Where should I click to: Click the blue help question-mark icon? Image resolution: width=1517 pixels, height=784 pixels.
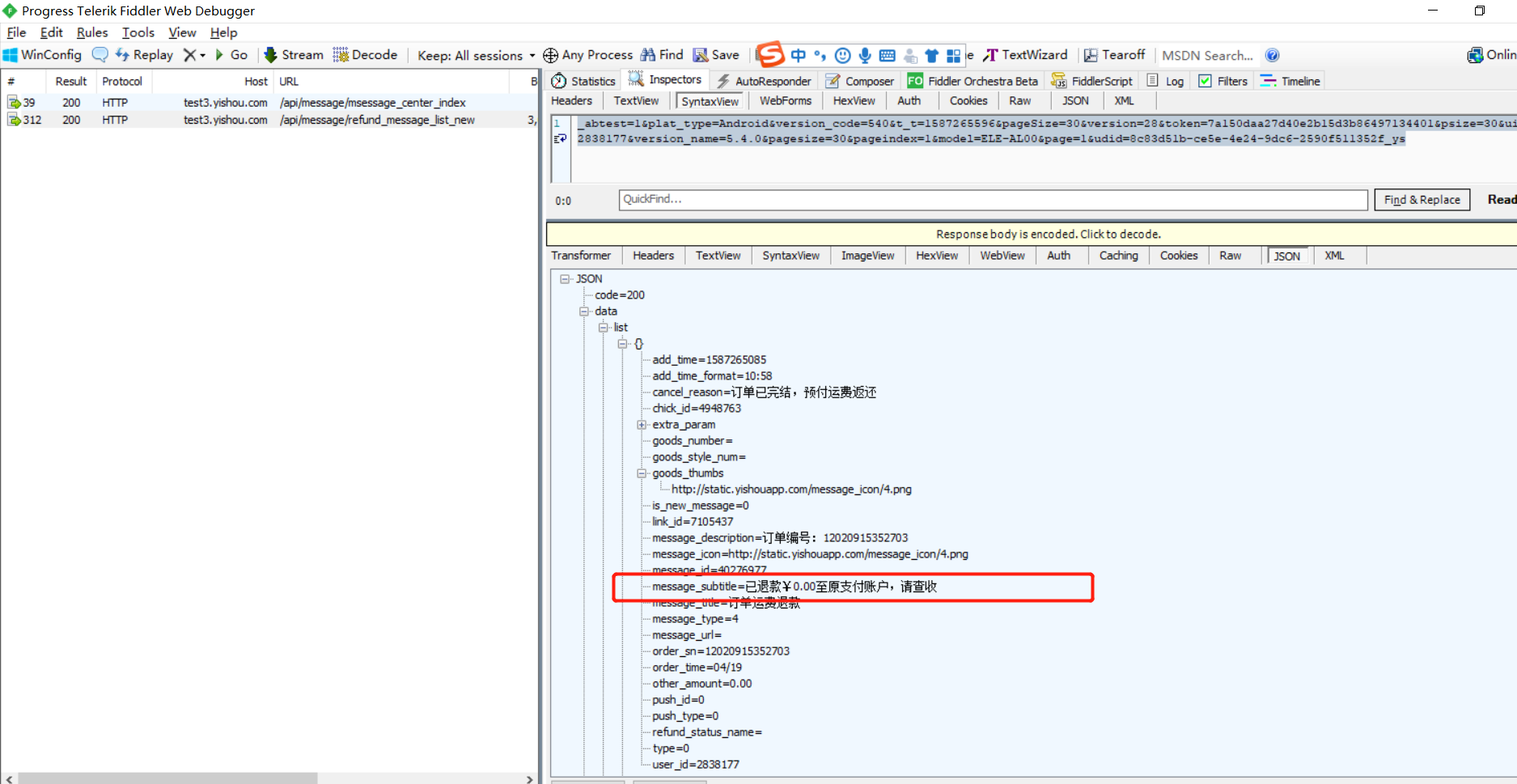[1272, 55]
